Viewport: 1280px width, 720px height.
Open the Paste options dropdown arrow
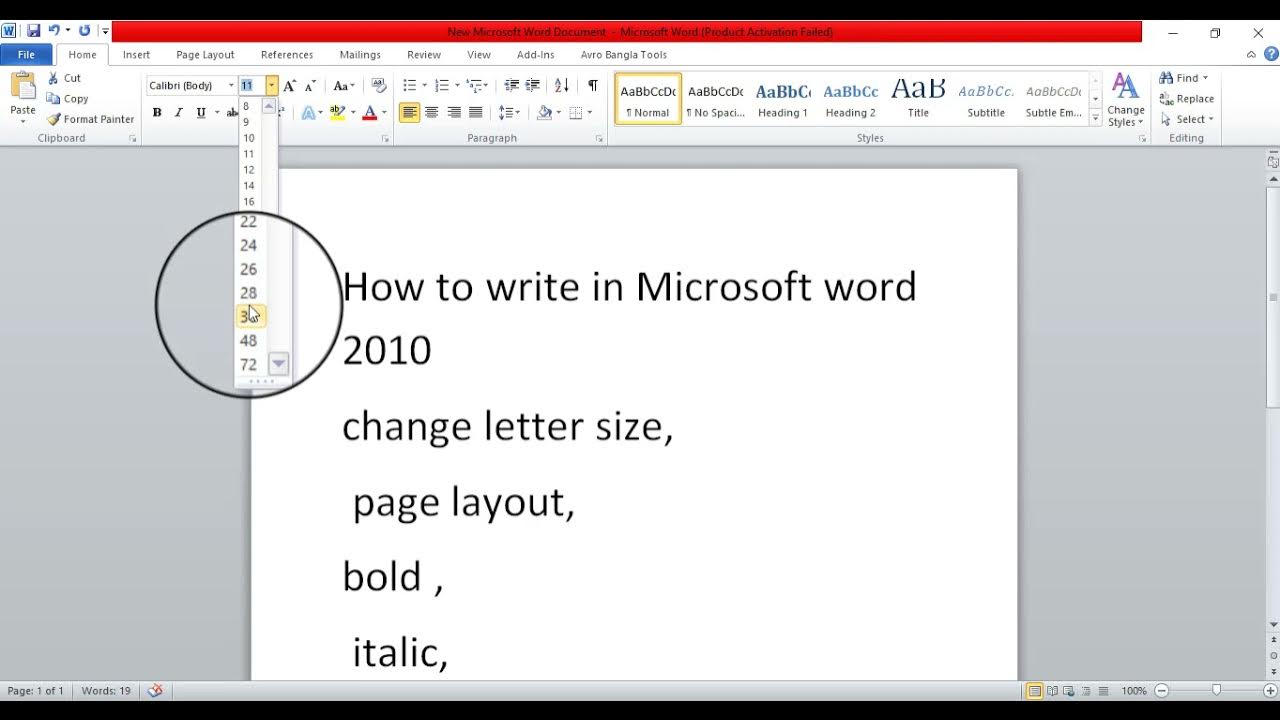[x=23, y=121]
